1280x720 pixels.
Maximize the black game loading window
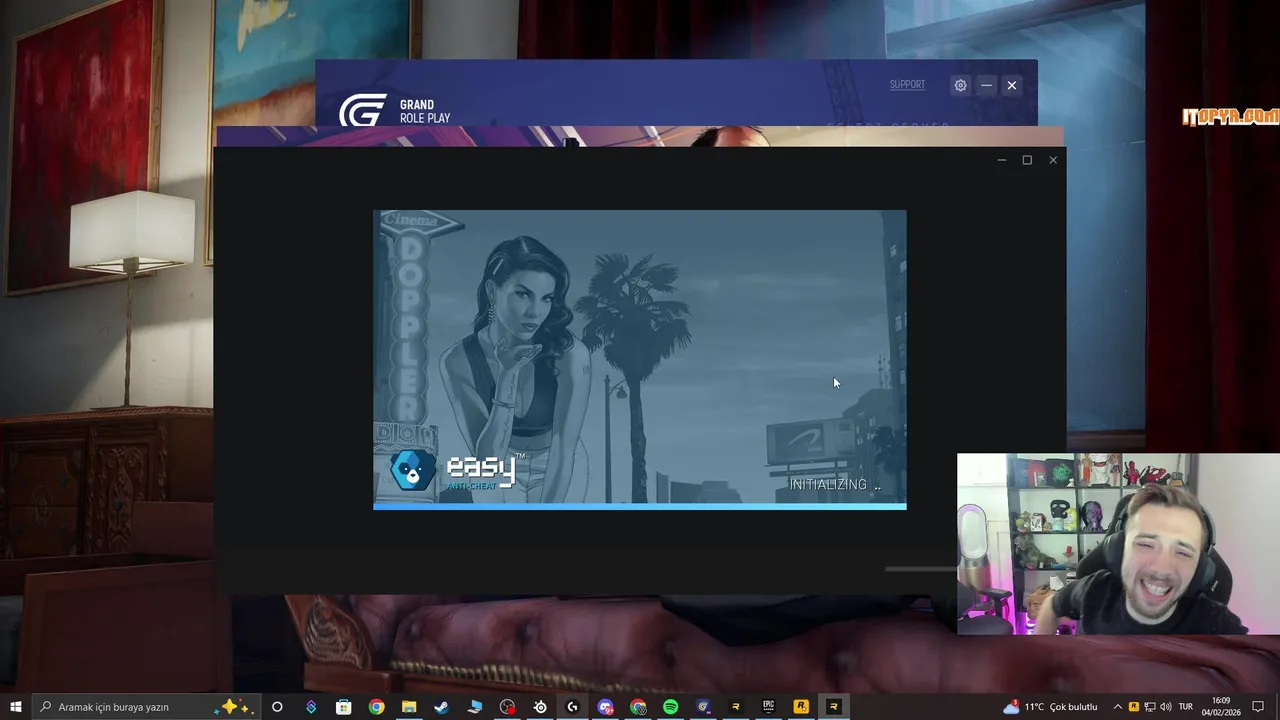[1027, 160]
